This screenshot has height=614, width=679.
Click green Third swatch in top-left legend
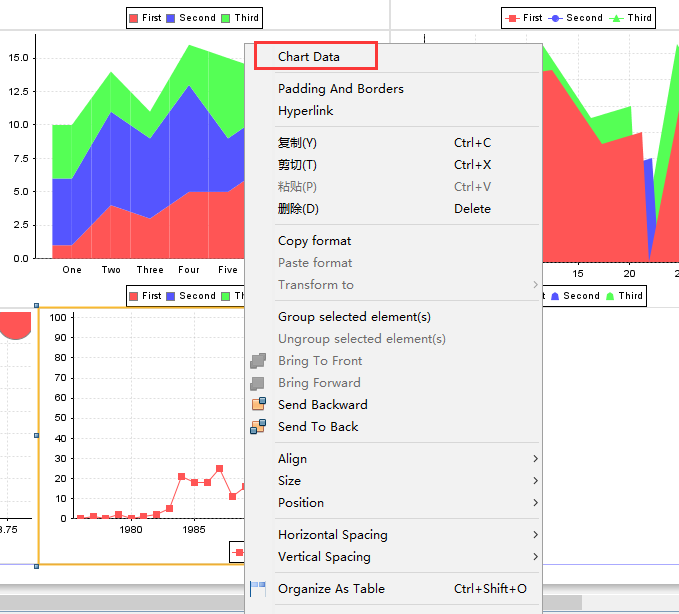coord(226,18)
